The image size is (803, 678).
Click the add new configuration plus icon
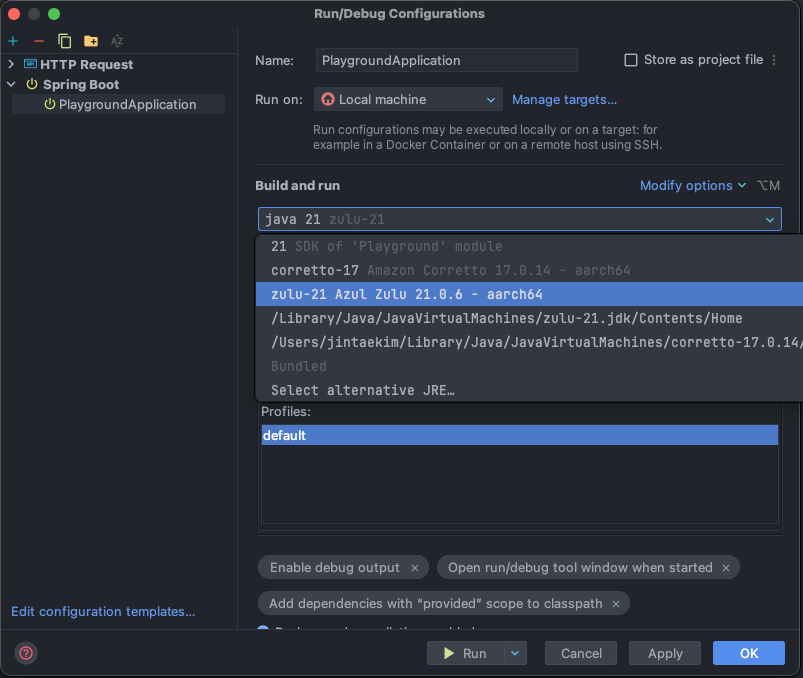click(13, 41)
